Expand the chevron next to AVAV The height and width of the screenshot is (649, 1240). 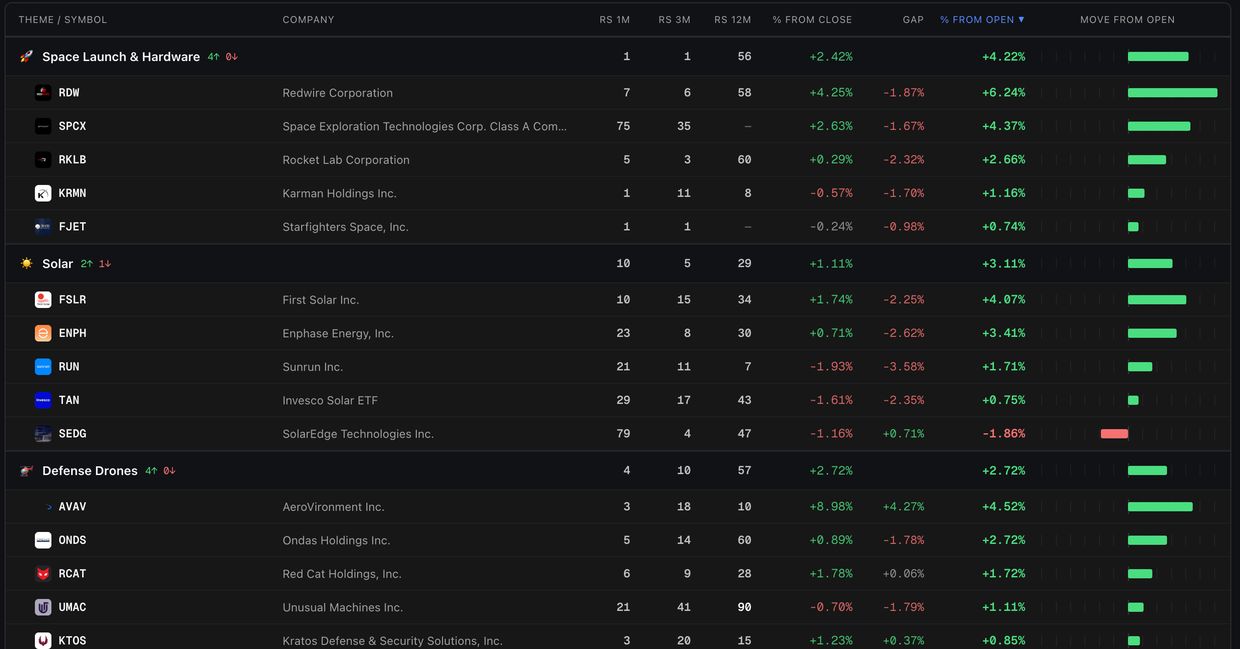(x=49, y=507)
